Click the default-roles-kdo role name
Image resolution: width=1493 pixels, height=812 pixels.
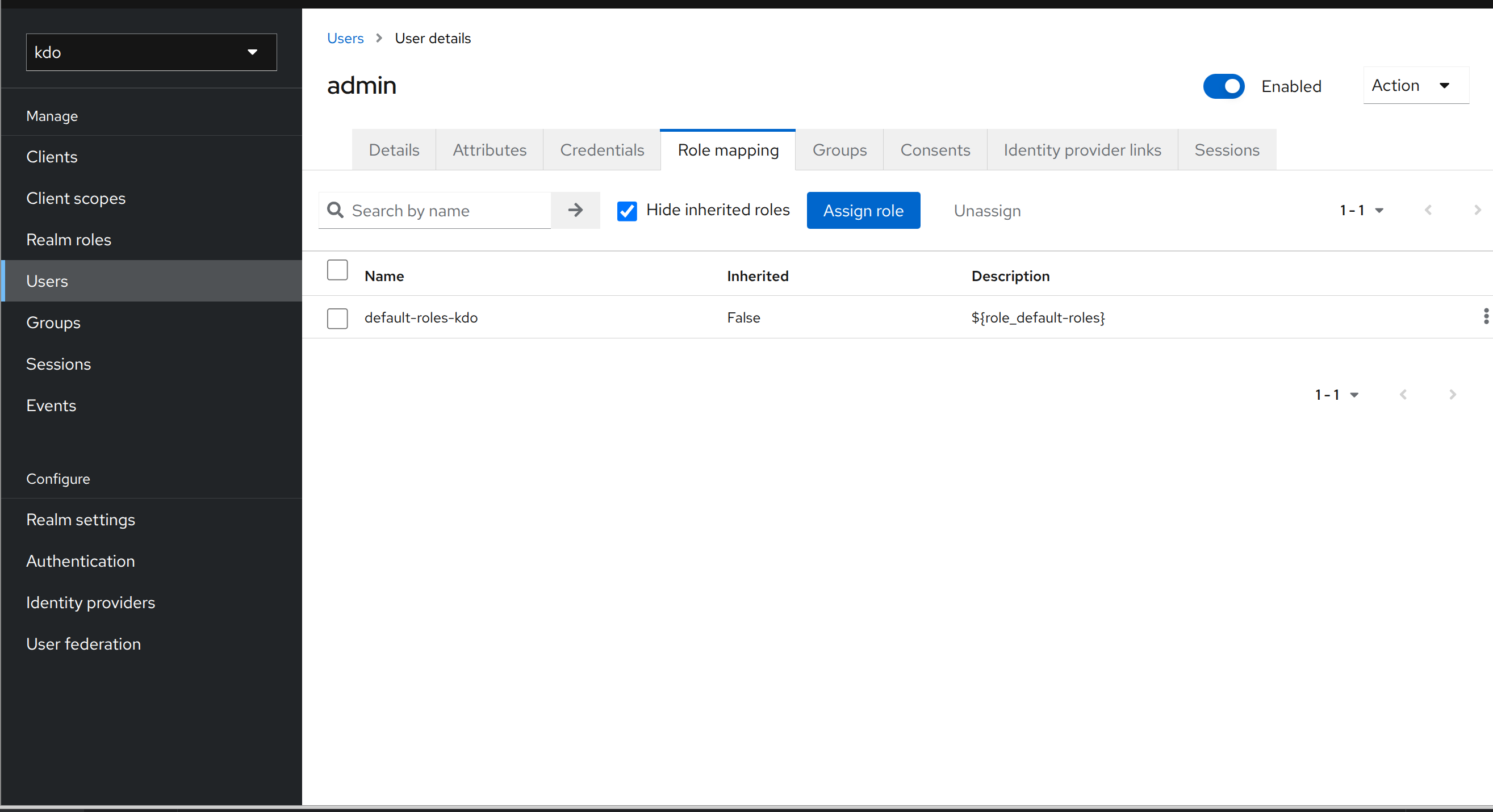[421, 317]
